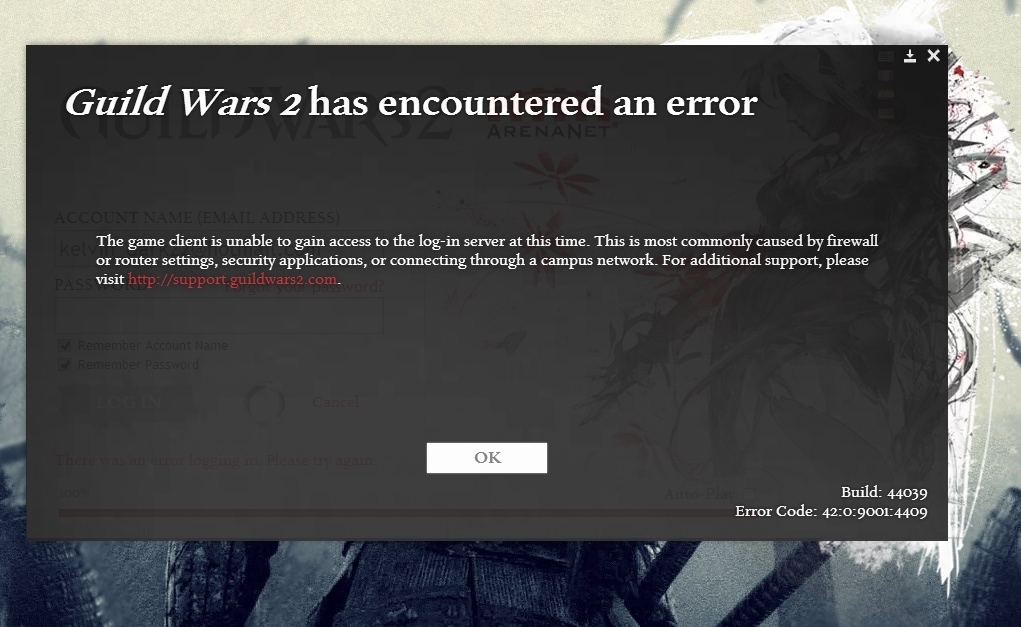The image size is (1021, 627).
Task: Toggle the Remember Account Name checkbox
Action: tap(64, 345)
